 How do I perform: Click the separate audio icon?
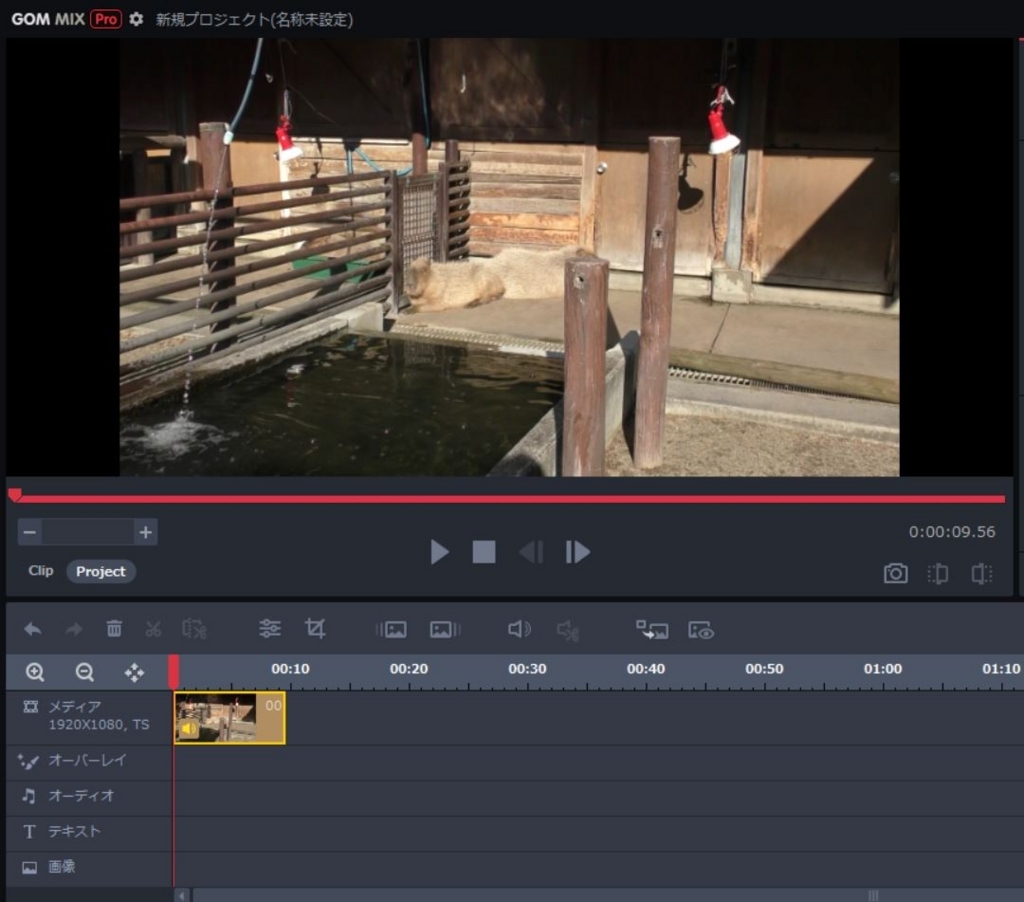click(x=568, y=630)
